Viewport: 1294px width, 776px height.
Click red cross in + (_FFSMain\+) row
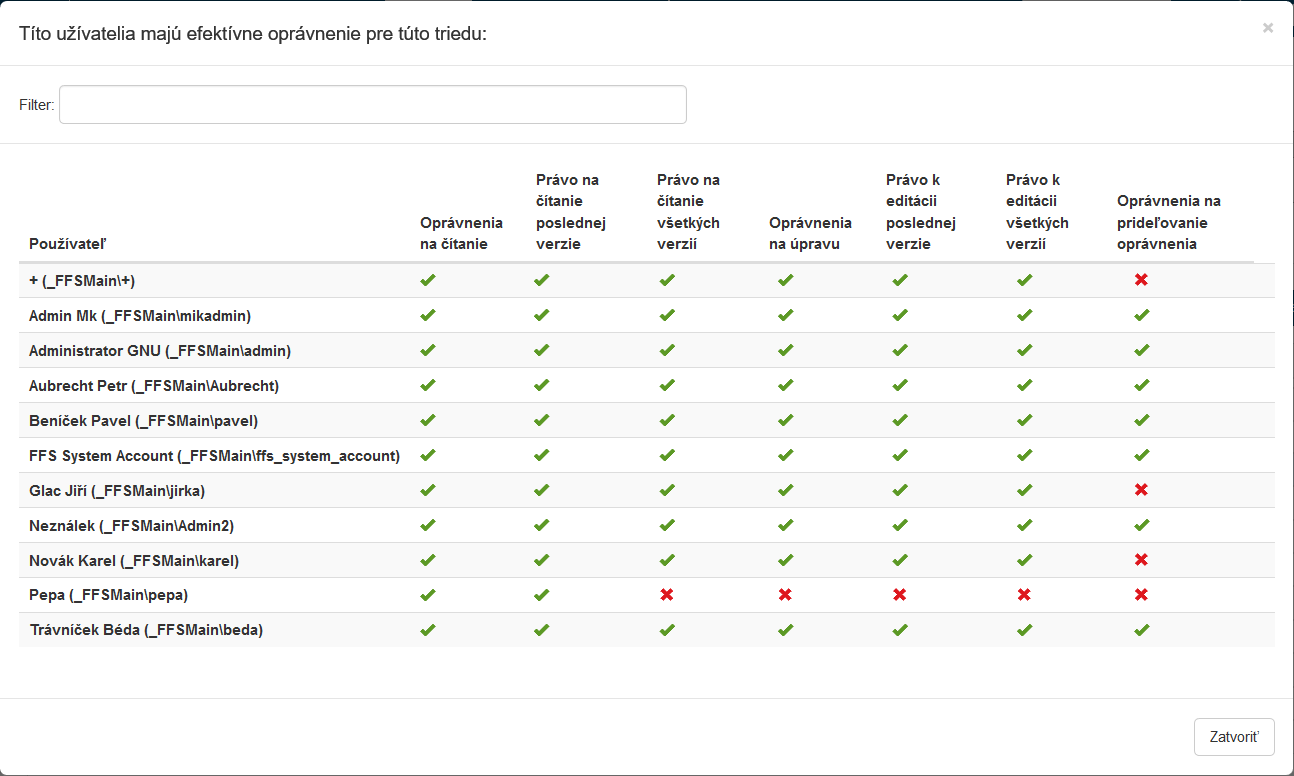1141,280
